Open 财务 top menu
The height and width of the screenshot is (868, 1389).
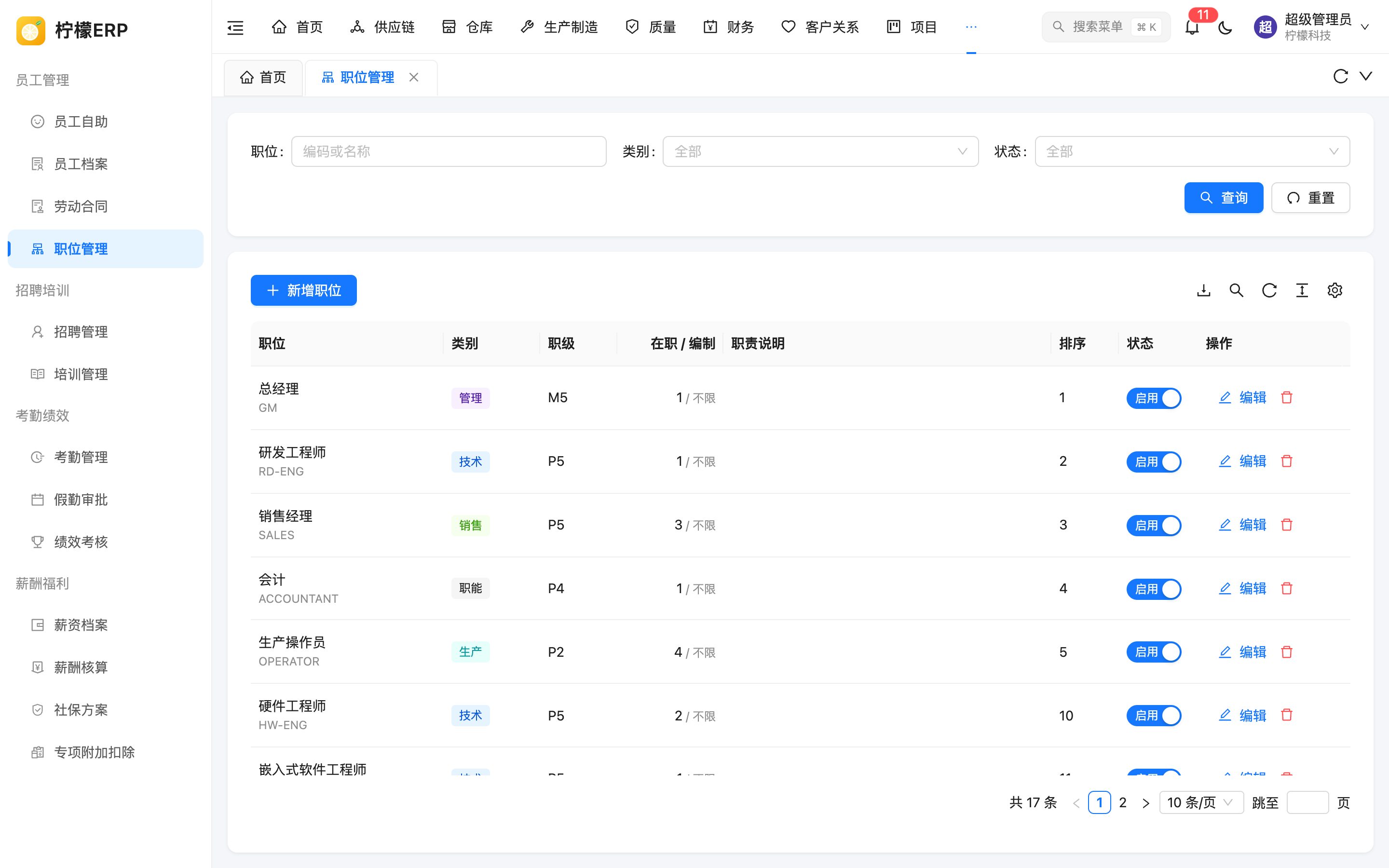point(728,27)
